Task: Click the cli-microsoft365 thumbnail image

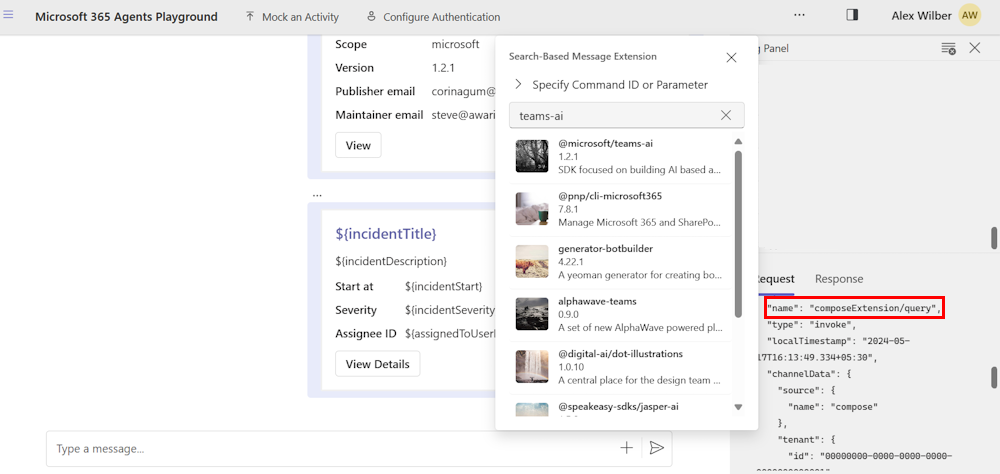Action: [532, 209]
